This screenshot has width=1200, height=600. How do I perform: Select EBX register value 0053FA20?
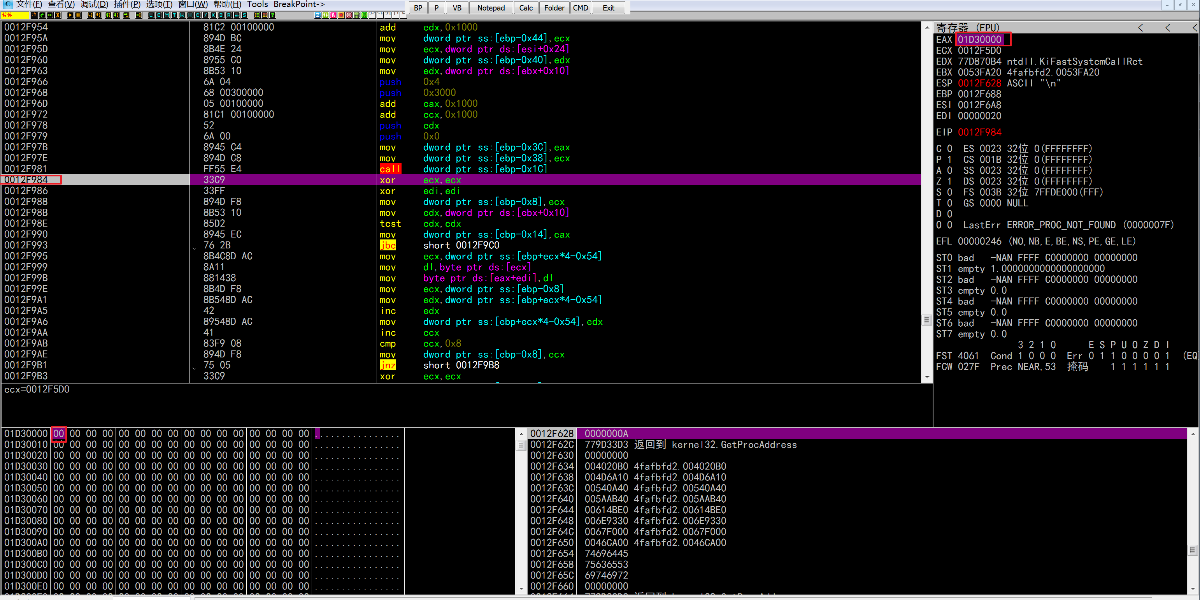pos(977,72)
